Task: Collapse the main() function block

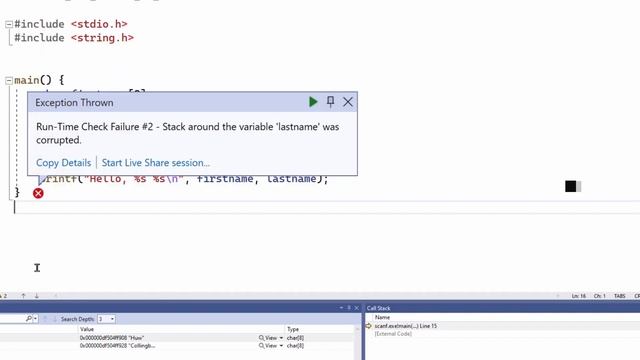Action: [9, 80]
